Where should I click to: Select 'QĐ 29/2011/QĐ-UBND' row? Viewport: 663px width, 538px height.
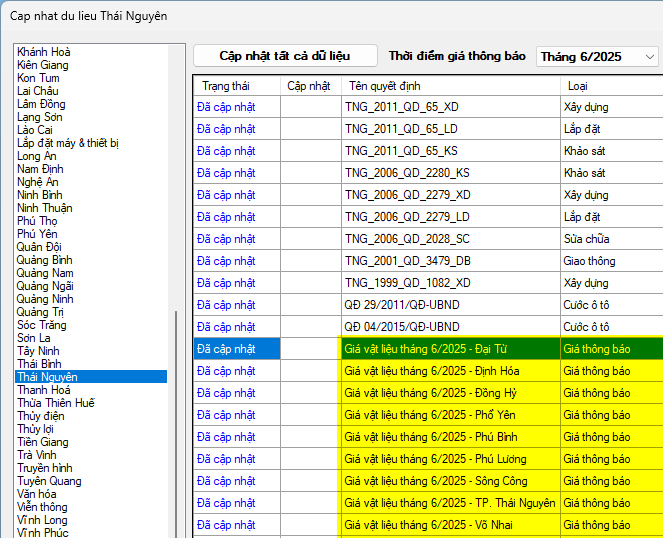click(x=451, y=305)
